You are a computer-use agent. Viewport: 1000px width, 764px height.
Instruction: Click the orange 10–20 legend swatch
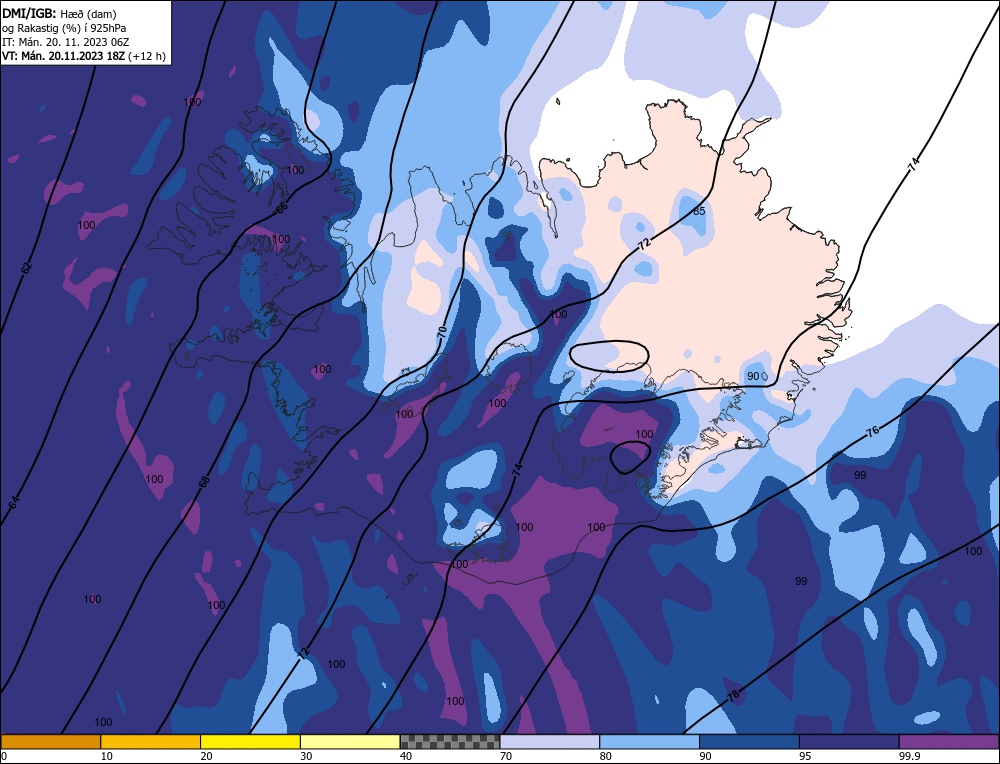tap(151, 741)
